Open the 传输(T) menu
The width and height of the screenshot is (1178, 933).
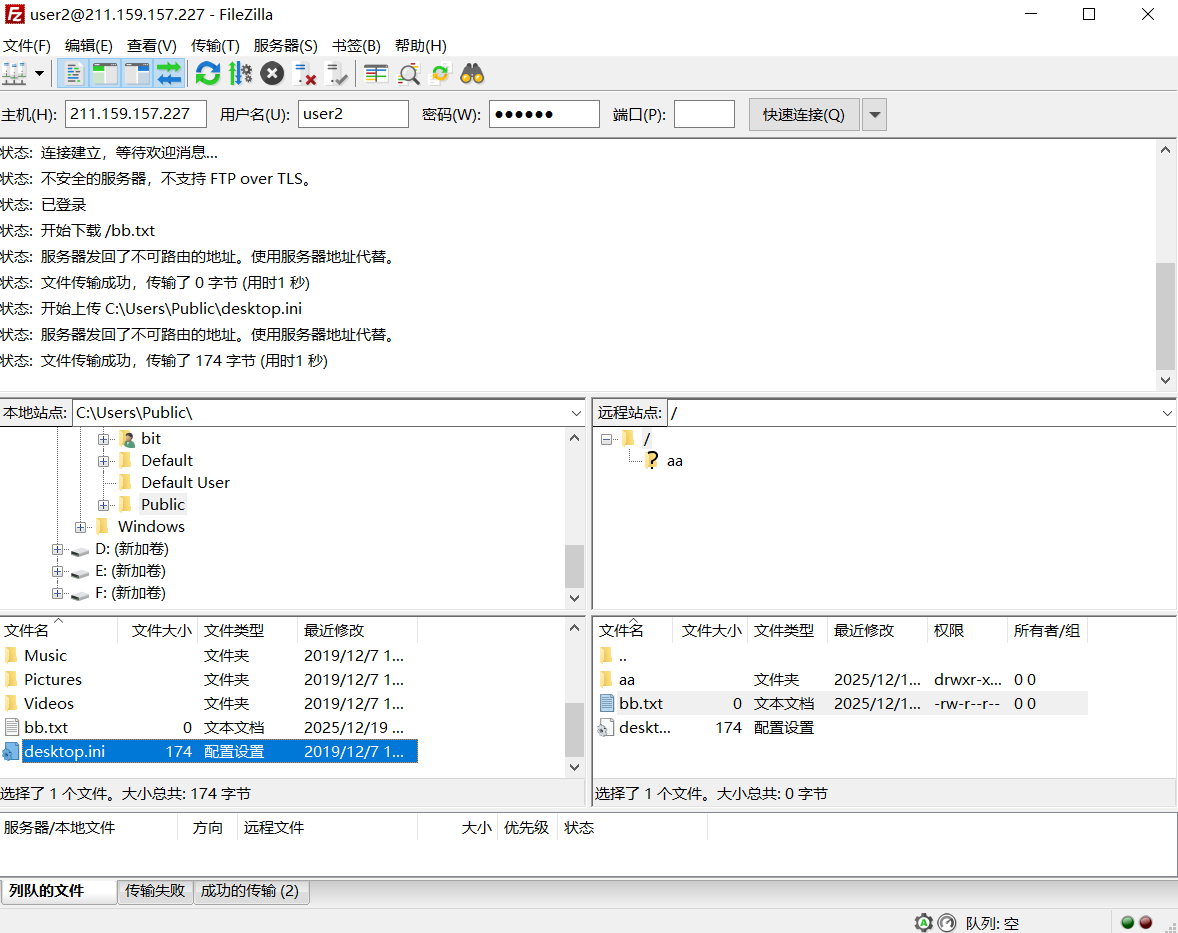[x=215, y=46]
